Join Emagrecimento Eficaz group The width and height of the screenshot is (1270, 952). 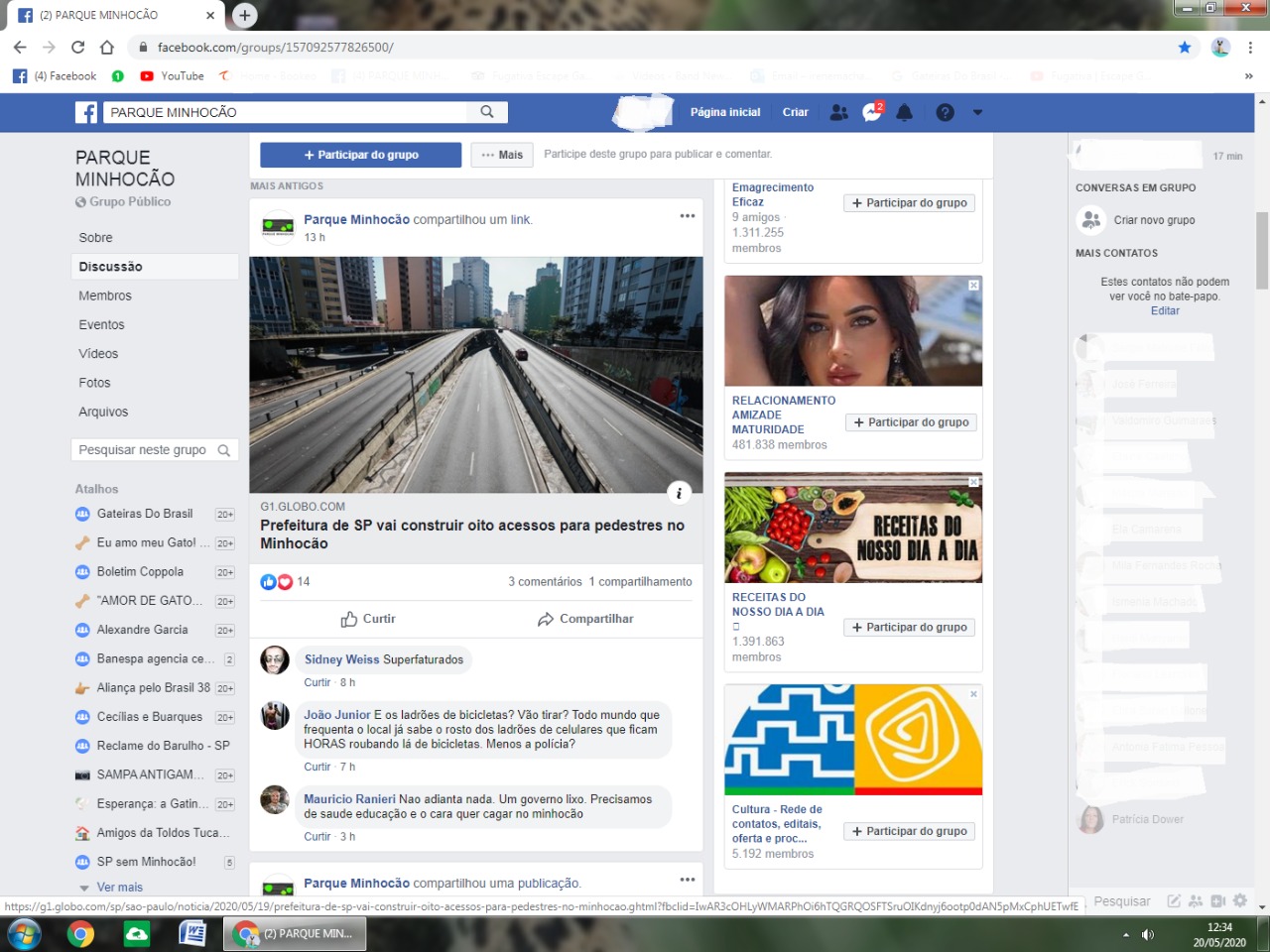[910, 203]
